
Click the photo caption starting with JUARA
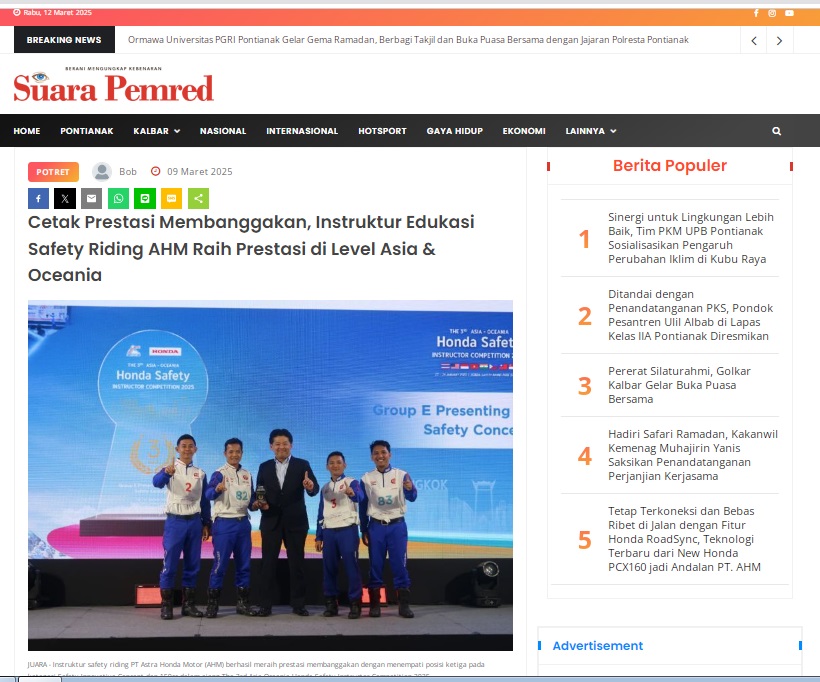pos(256,669)
